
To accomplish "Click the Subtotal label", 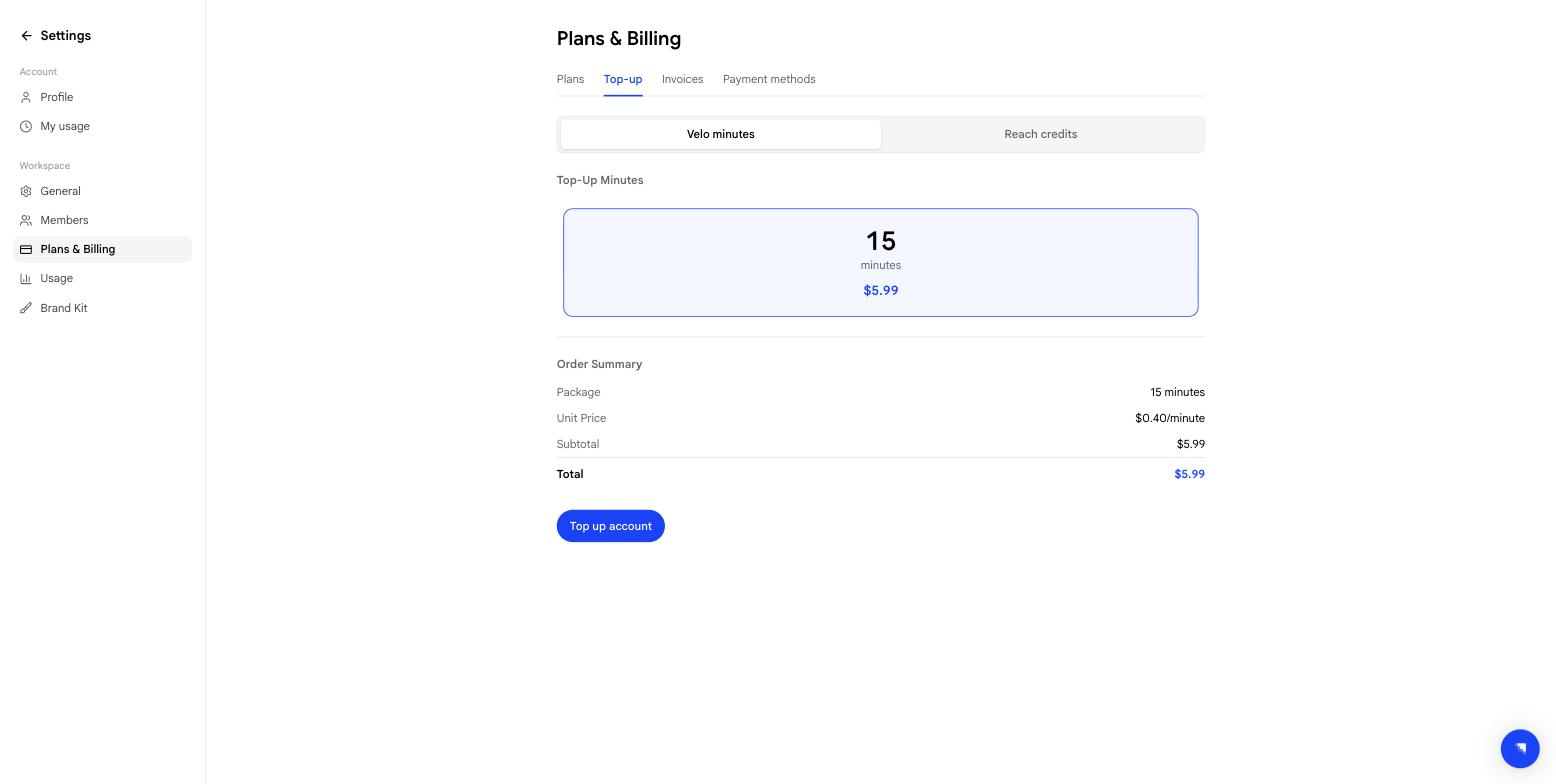I will pos(578,444).
